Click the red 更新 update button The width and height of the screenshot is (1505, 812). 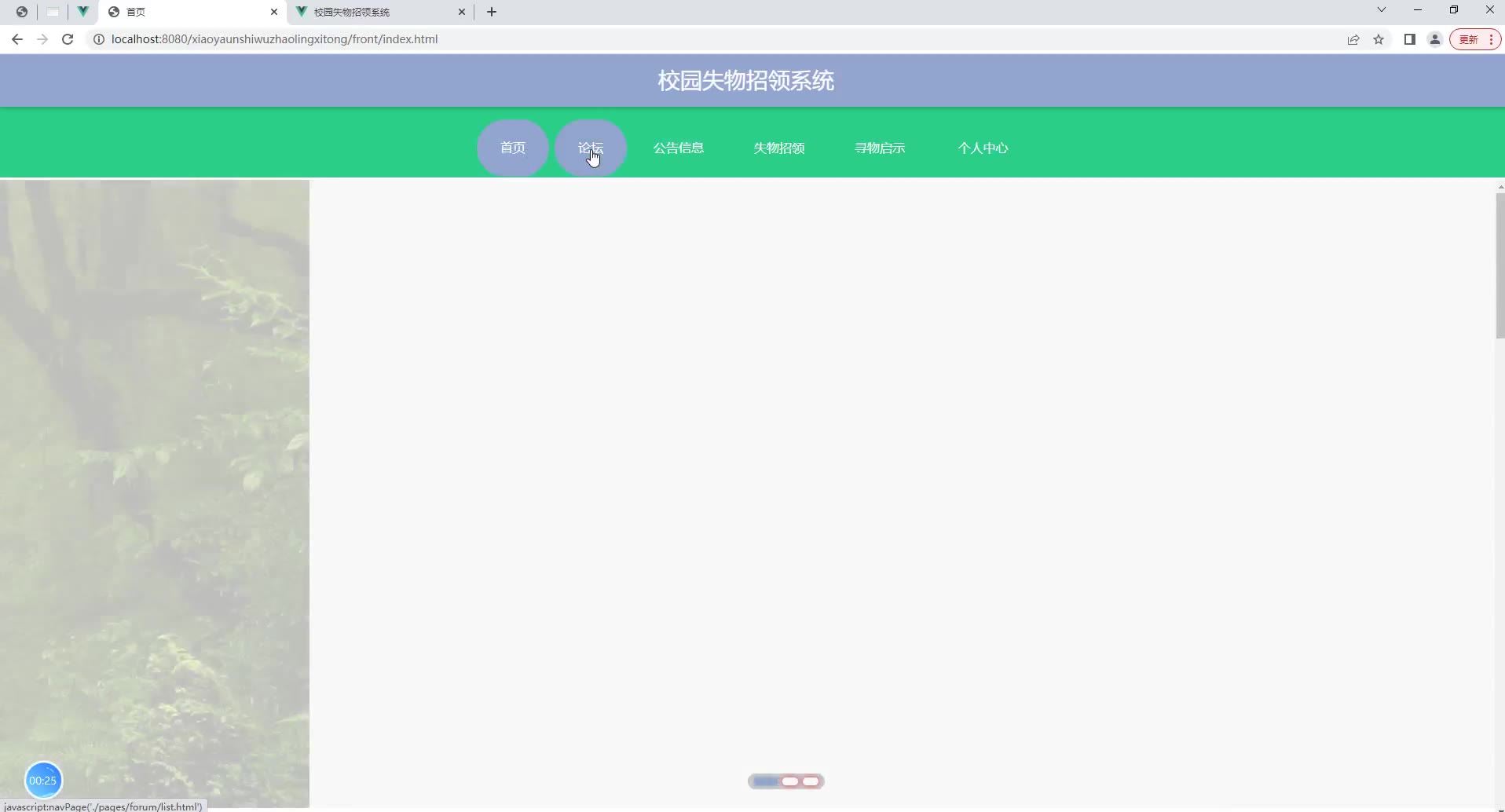1475,39
